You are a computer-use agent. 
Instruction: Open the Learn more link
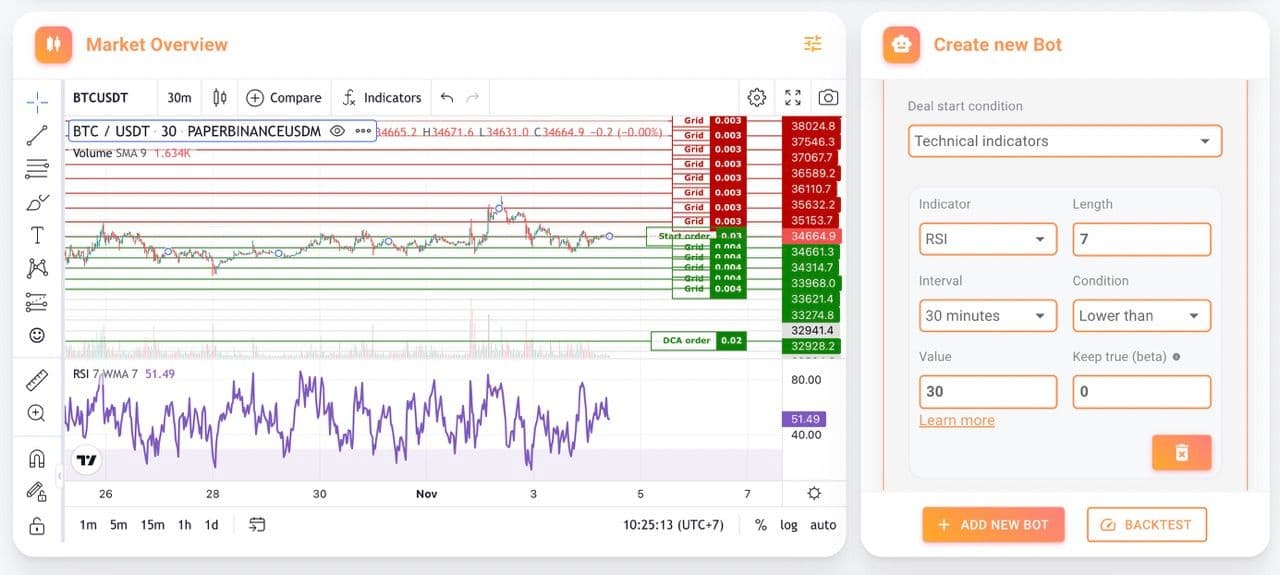[956, 421]
